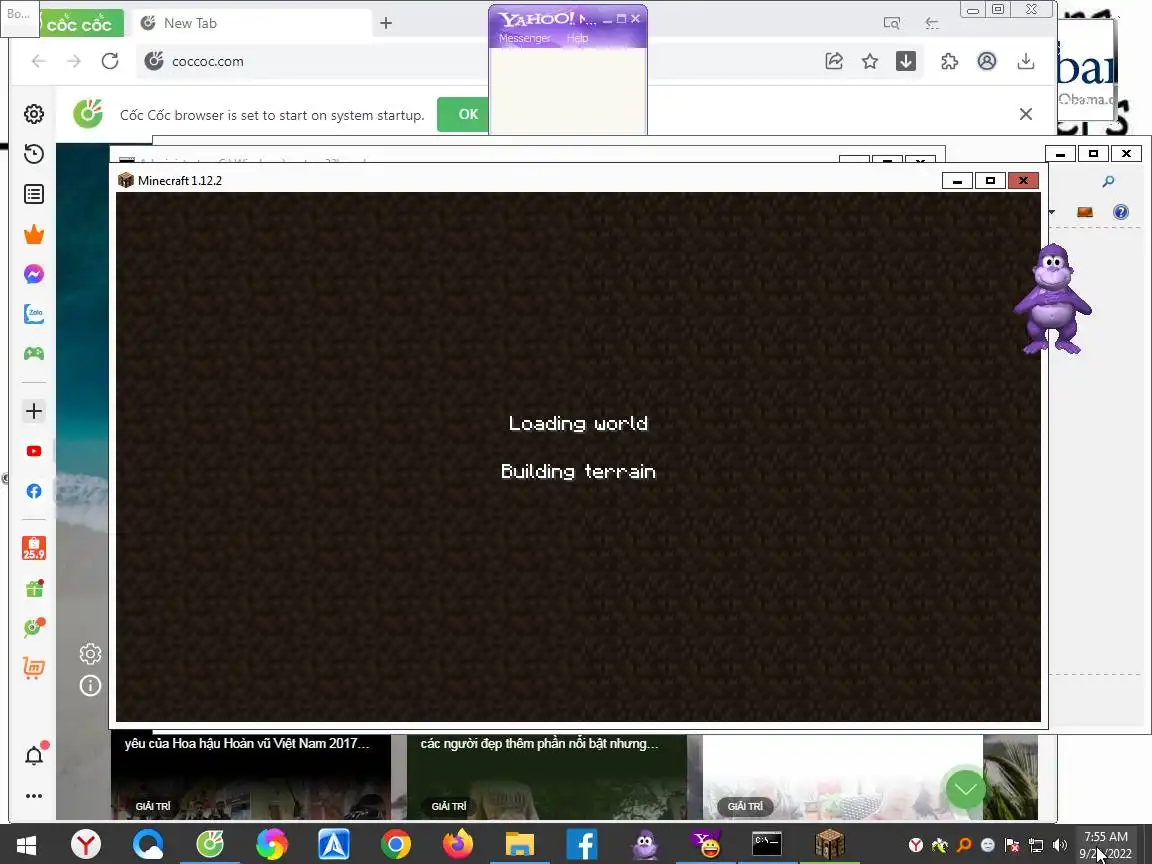Bookmark this page with the star
The image size is (1152, 864).
point(870,61)
